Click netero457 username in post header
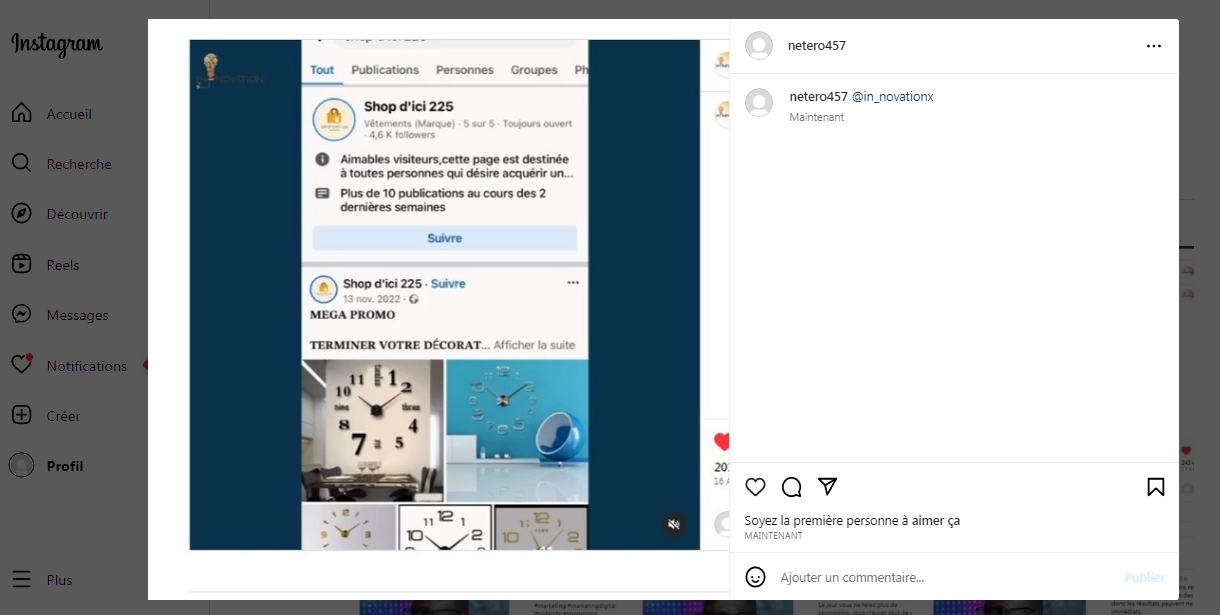 [x=817, y=46]
